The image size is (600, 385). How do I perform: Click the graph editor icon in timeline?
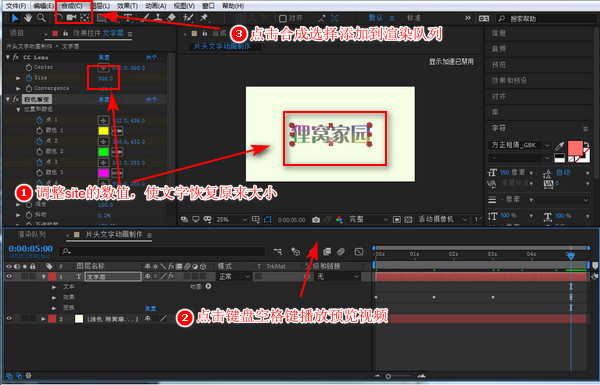pyautogui.click(x=359, y=251)
